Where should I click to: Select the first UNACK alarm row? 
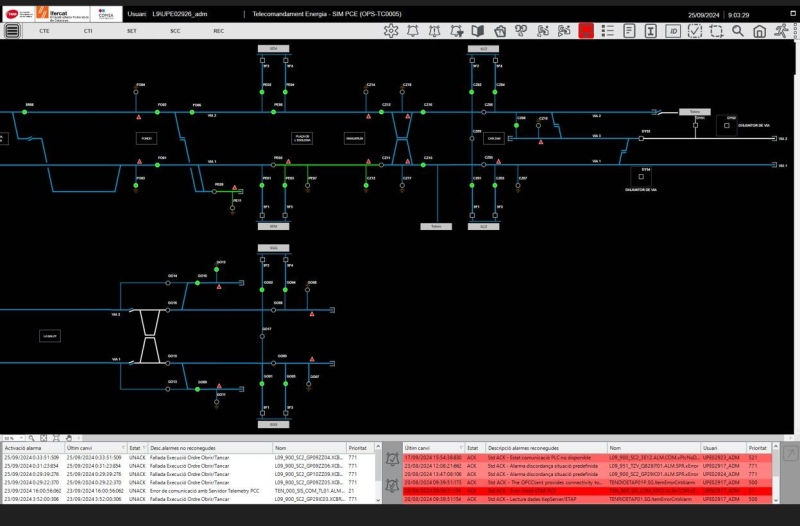[180, 457]
